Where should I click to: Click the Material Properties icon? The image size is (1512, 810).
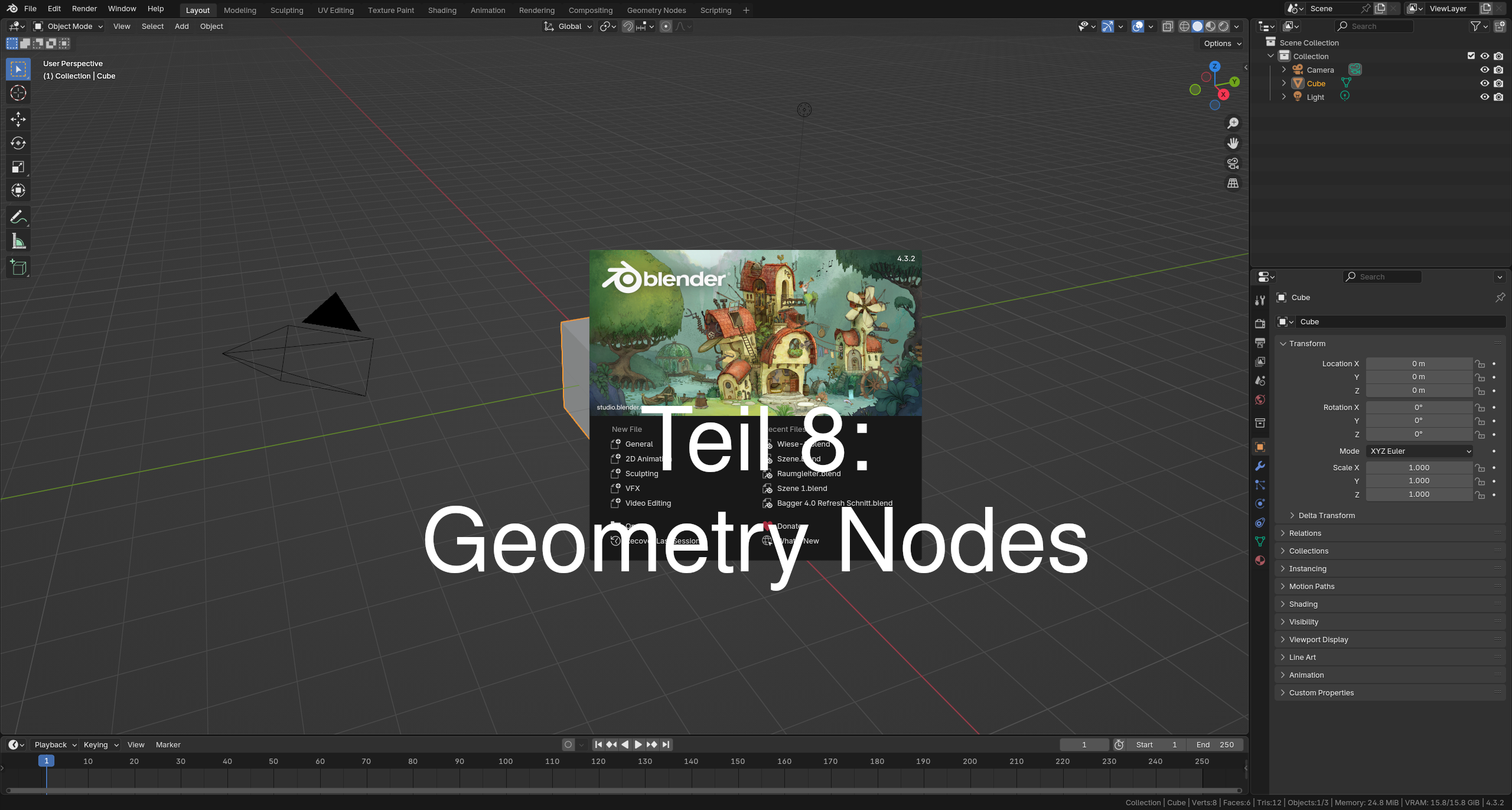[x=1260, y=560]
